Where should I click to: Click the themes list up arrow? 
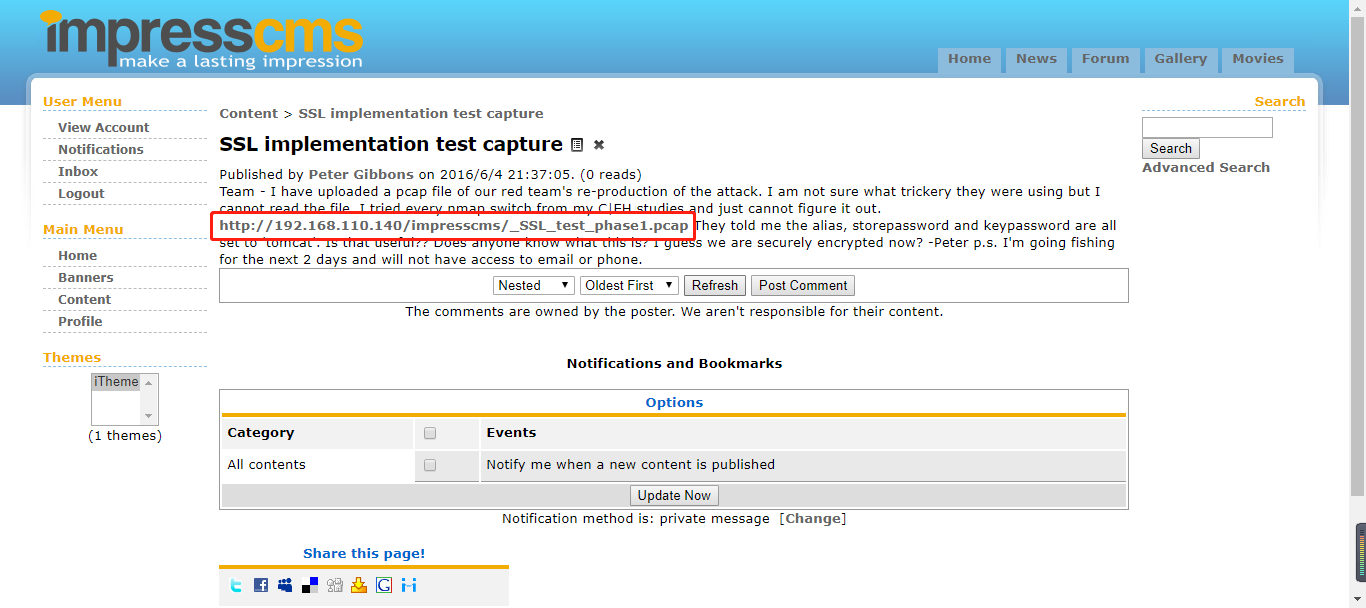[x=149, y=383]
